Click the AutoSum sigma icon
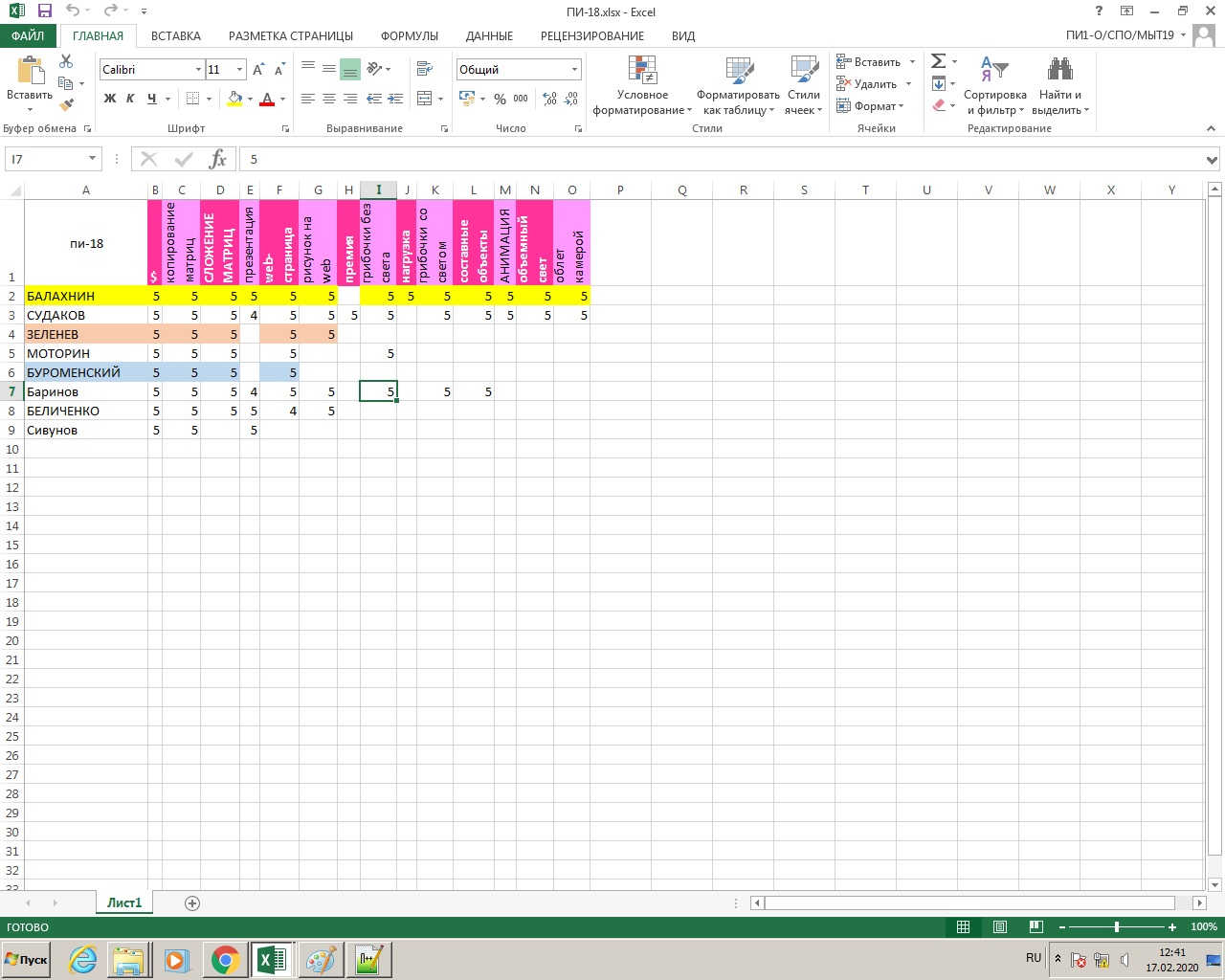Image resolution: width=1225 pixels, height=980 pixels. point(938,61)
